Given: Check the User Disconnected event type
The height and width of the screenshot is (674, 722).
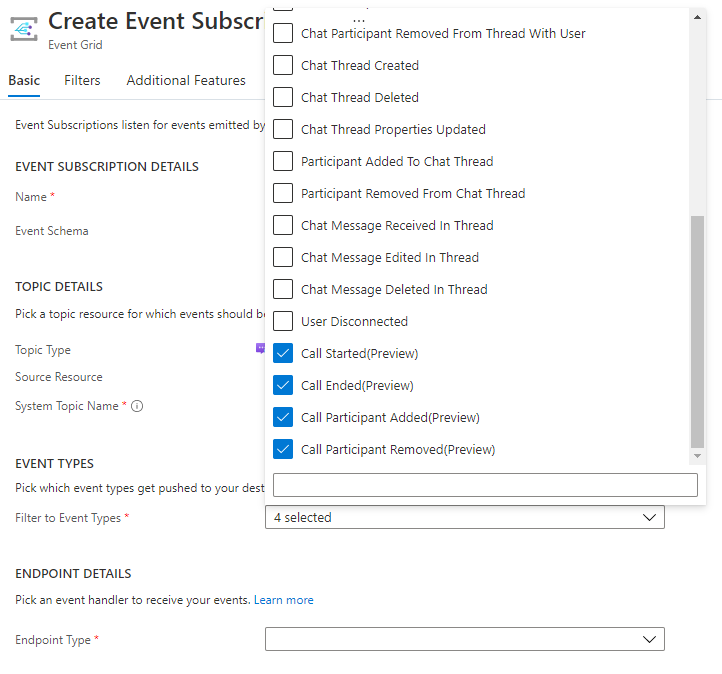Looking at the screenshot, I should (x=283, y=321).
